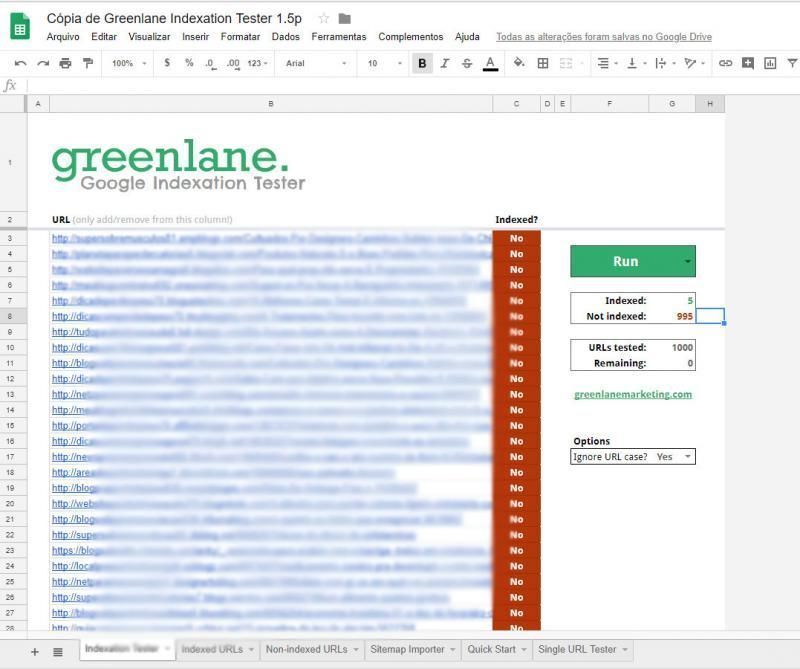Click the print icon
The height and width of the screenshot is (669, 800).
pos(65,63)
